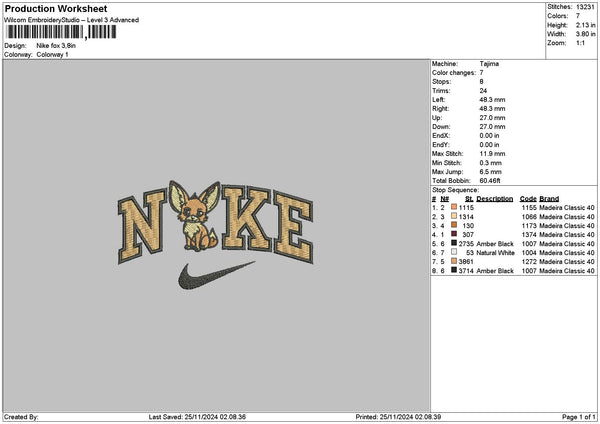600x424 pixels.
Task: Click the tan swatch for stop 7 (3861)
Action: [x=454, y=261]
